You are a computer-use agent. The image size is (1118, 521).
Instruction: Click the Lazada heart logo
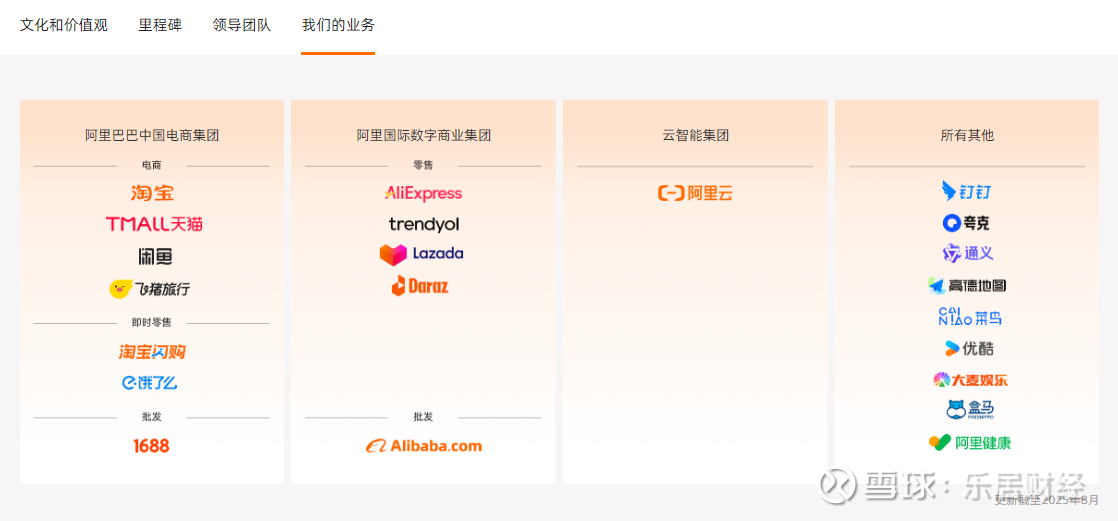393,255
